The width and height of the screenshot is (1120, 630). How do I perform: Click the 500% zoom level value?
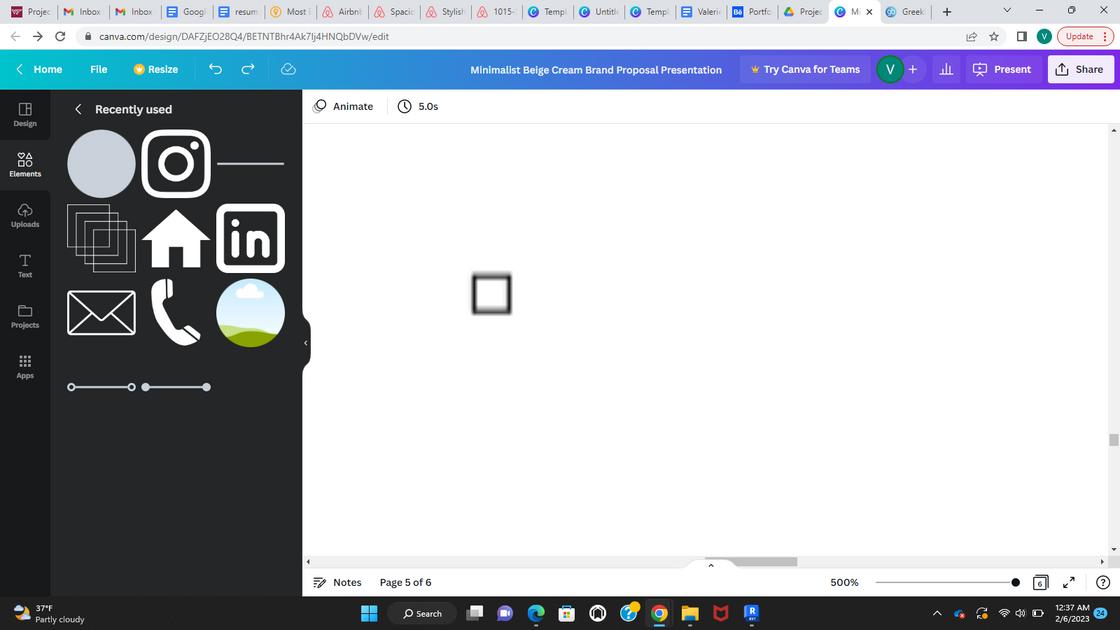pyautogui.click(x=844, y=582)
